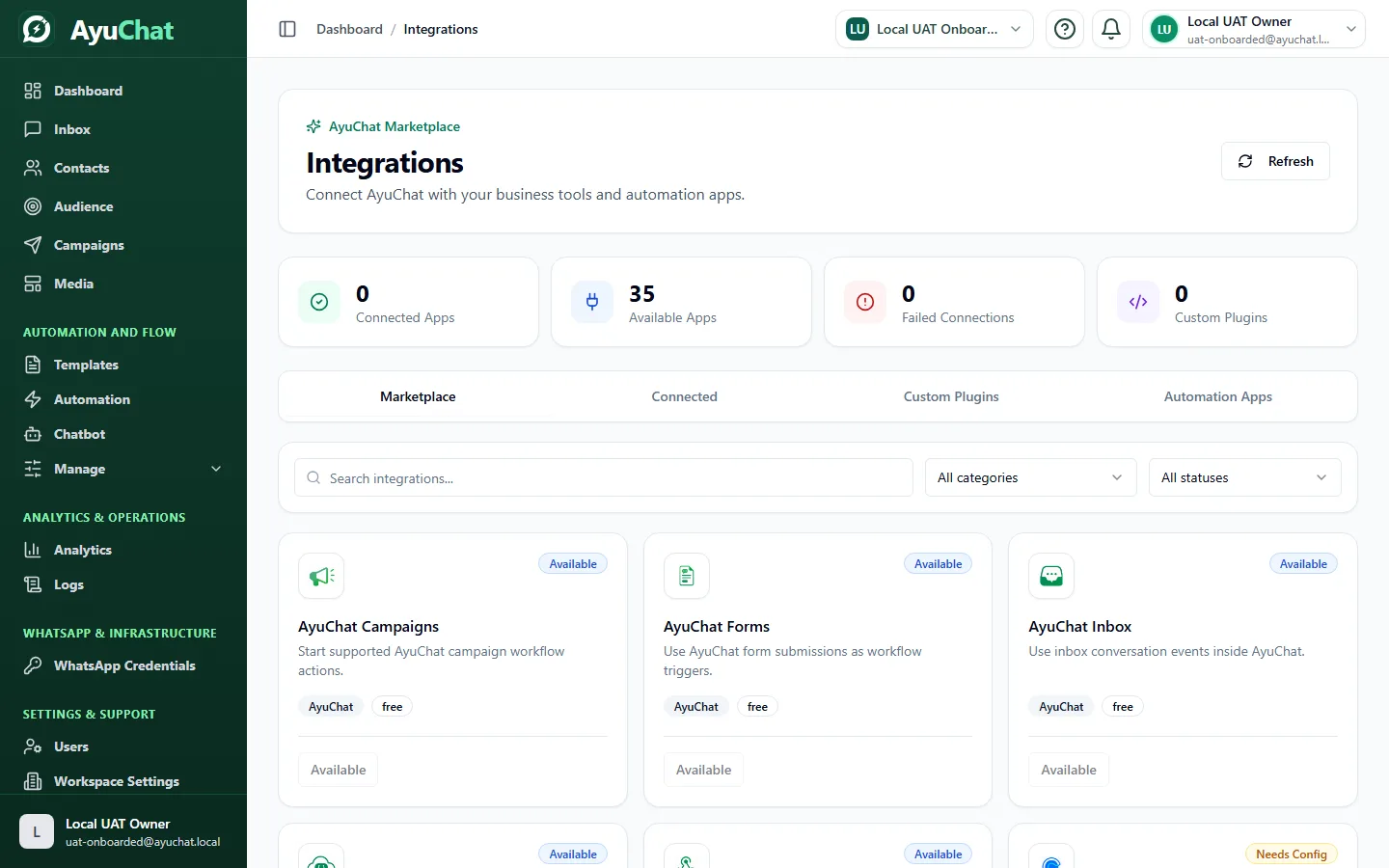Click the Needs Config status badge
1389x868 pixels.
pyautogui.click(x=1292, y=854)
